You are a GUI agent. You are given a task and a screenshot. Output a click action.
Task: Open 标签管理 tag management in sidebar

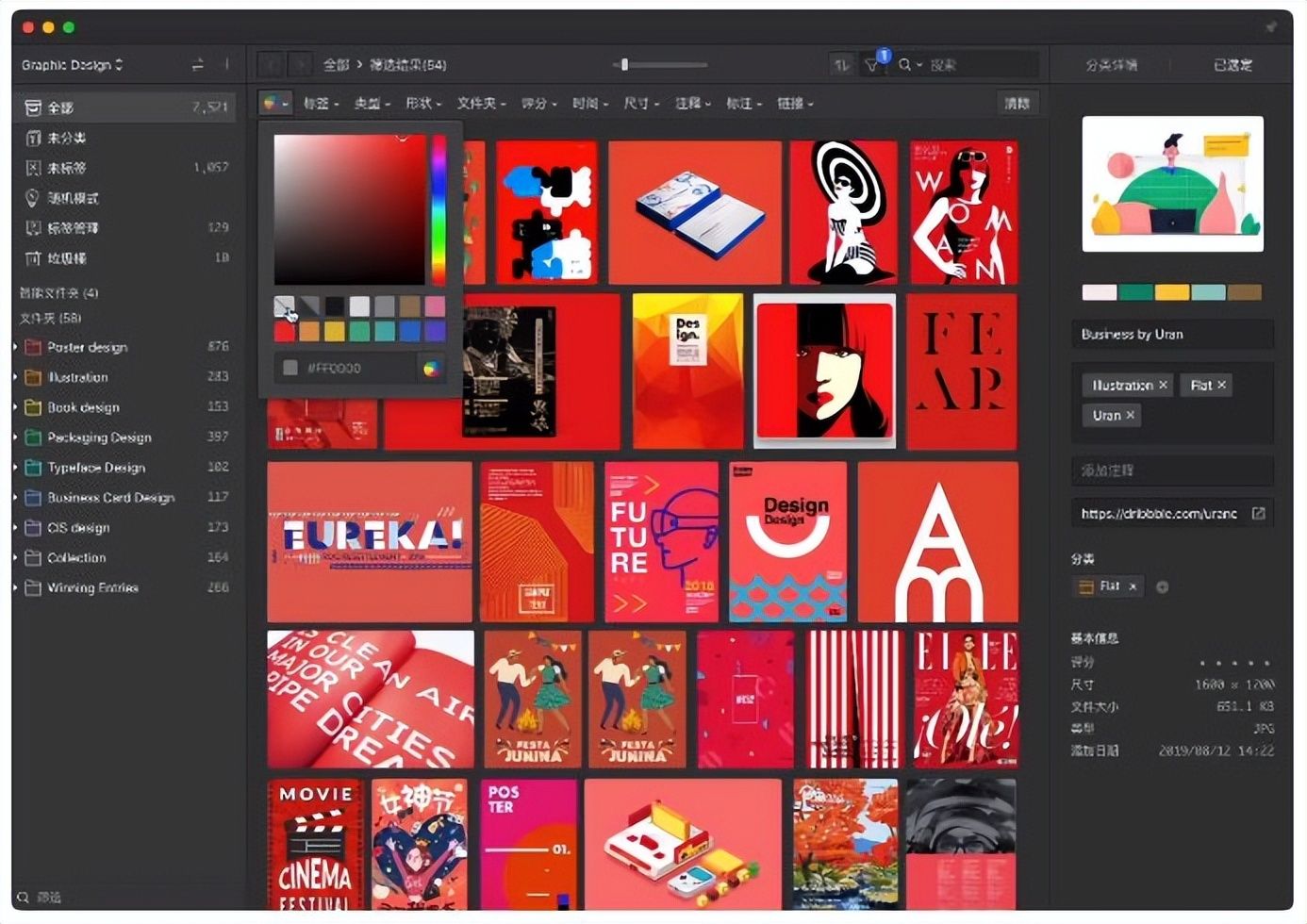[x=126, y=228]
